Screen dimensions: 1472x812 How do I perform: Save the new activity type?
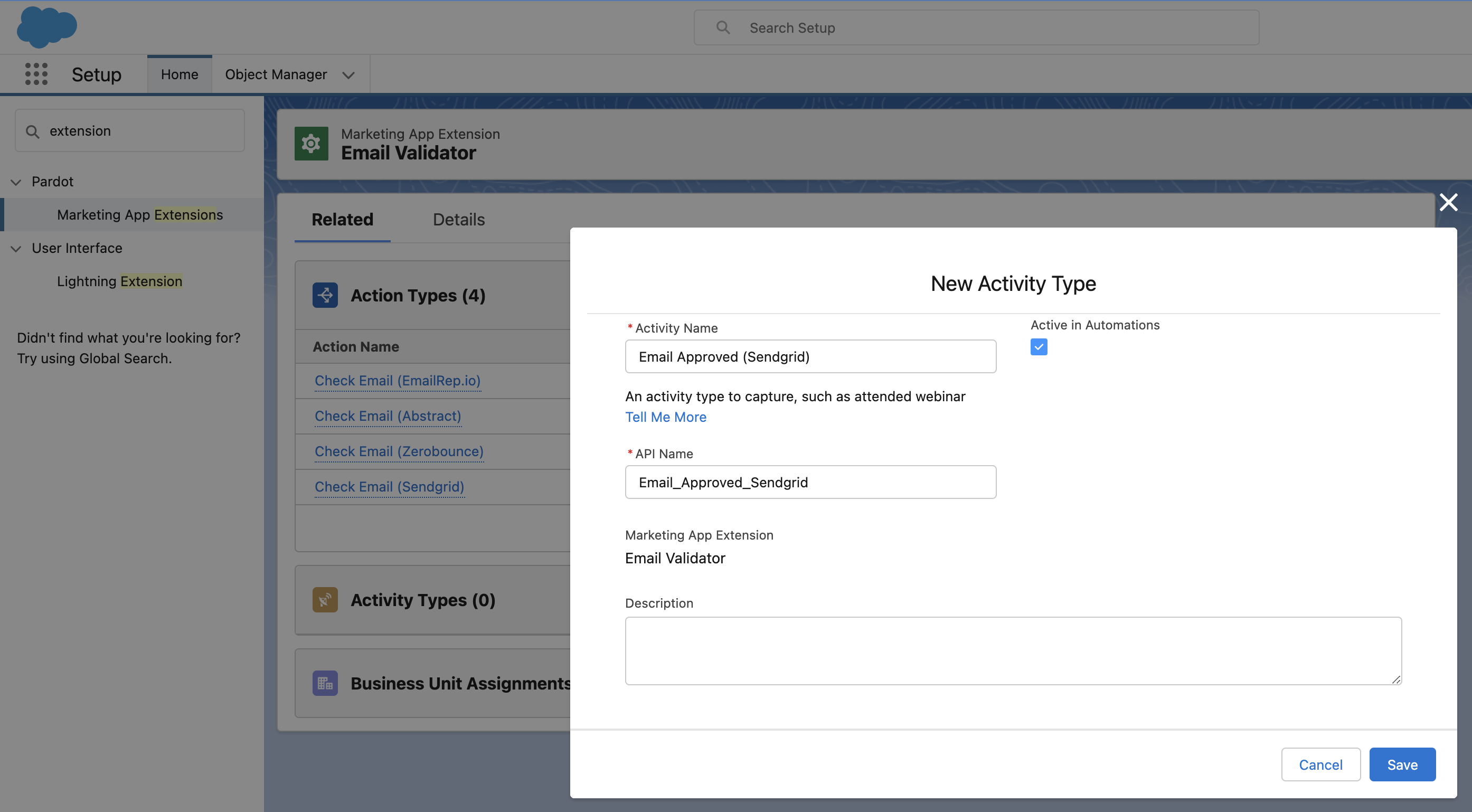click(1402, 764)
